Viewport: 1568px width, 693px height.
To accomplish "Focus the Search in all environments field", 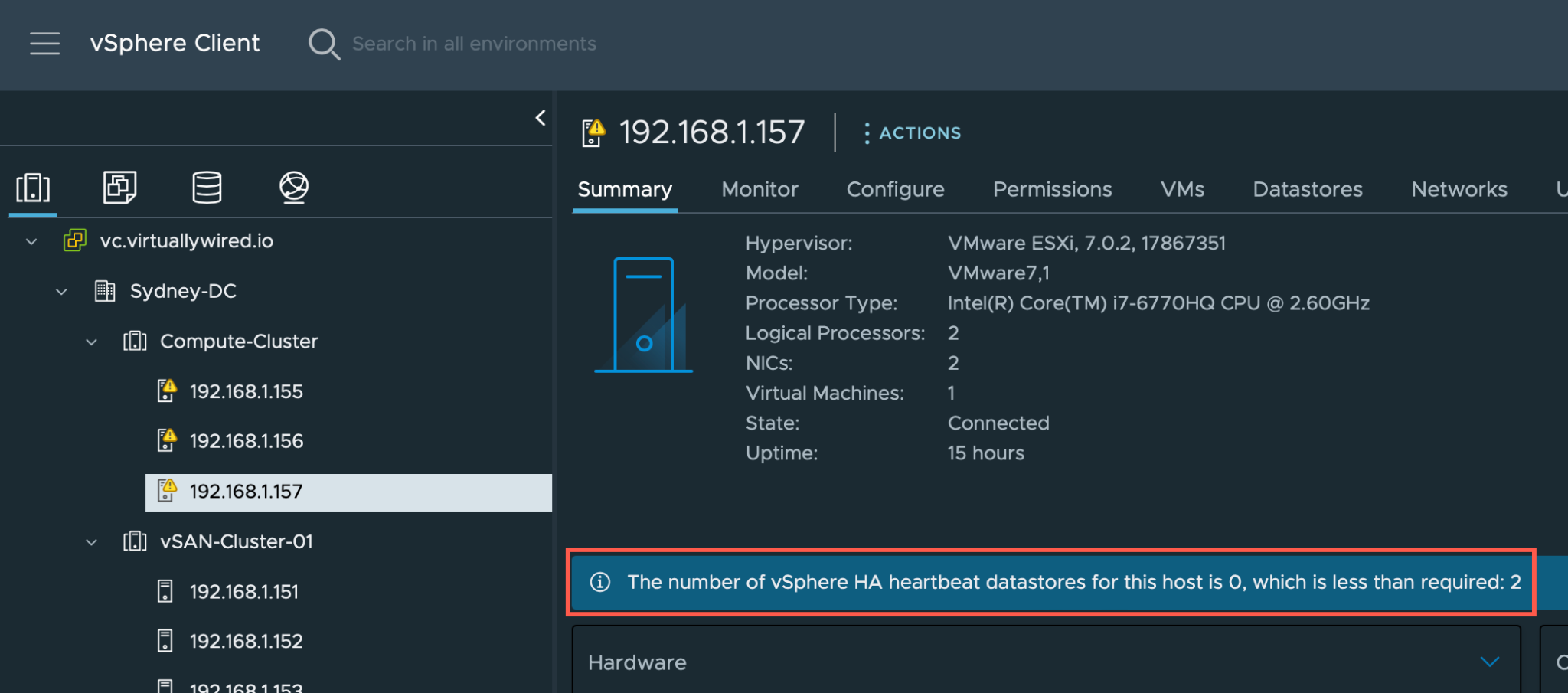I will coord(474,44).
